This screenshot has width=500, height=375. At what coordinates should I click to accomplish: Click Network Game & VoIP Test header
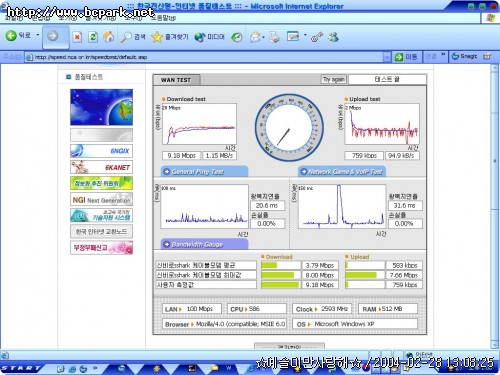click(x=341, y=171)
